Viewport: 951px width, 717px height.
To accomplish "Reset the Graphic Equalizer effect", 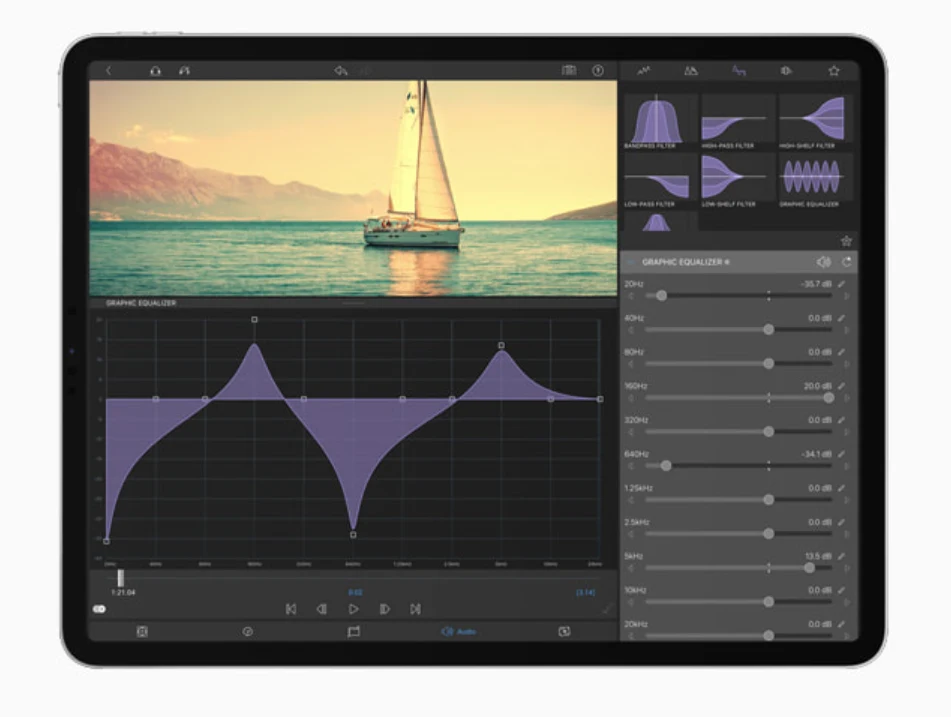I will tap(846, 262).
